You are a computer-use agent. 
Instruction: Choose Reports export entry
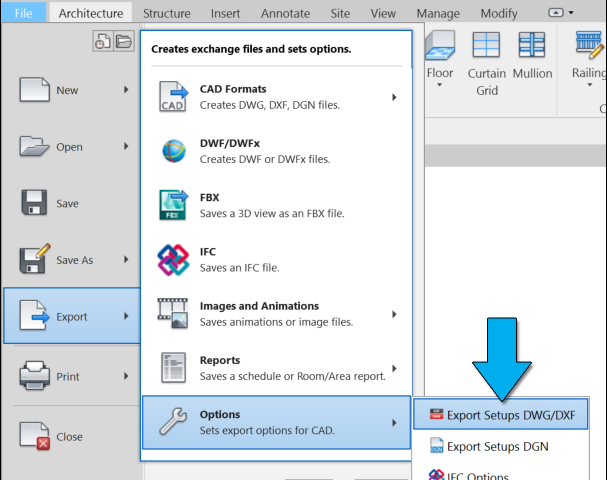(277, 368)
